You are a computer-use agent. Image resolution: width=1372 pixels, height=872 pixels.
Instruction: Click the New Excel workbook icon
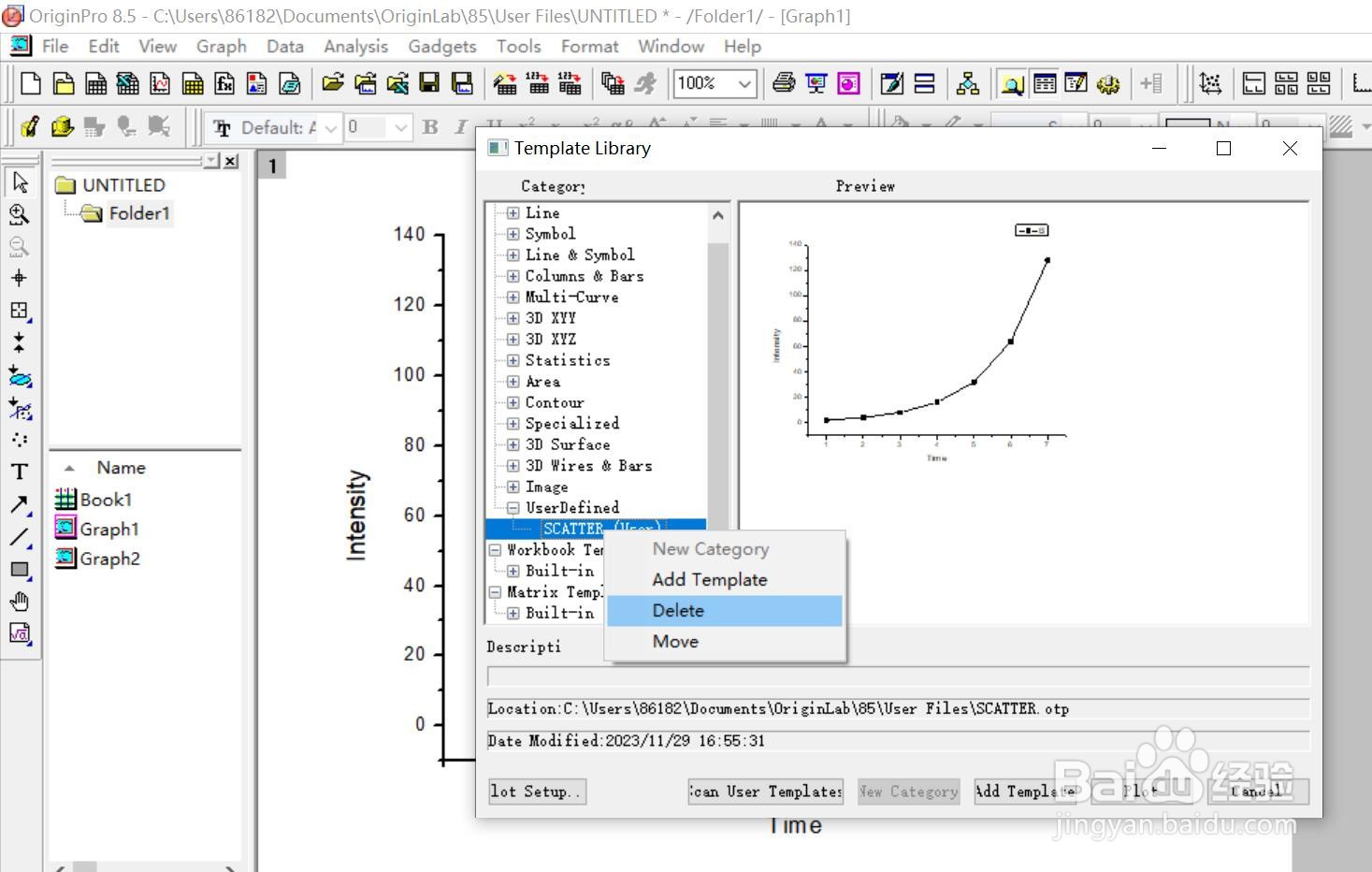(128, 84)
